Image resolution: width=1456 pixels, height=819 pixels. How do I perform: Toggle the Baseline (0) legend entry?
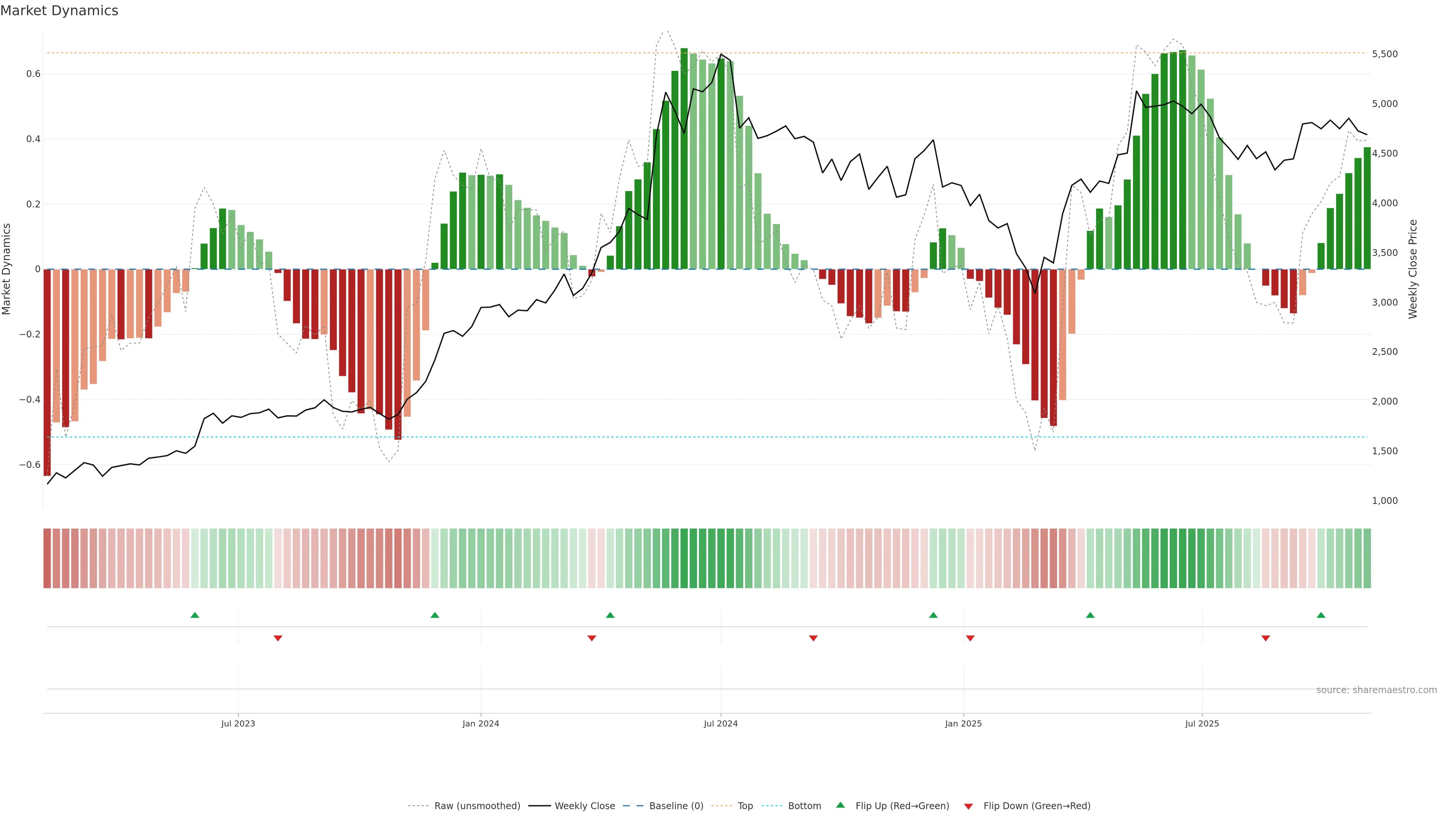(676, 806)
